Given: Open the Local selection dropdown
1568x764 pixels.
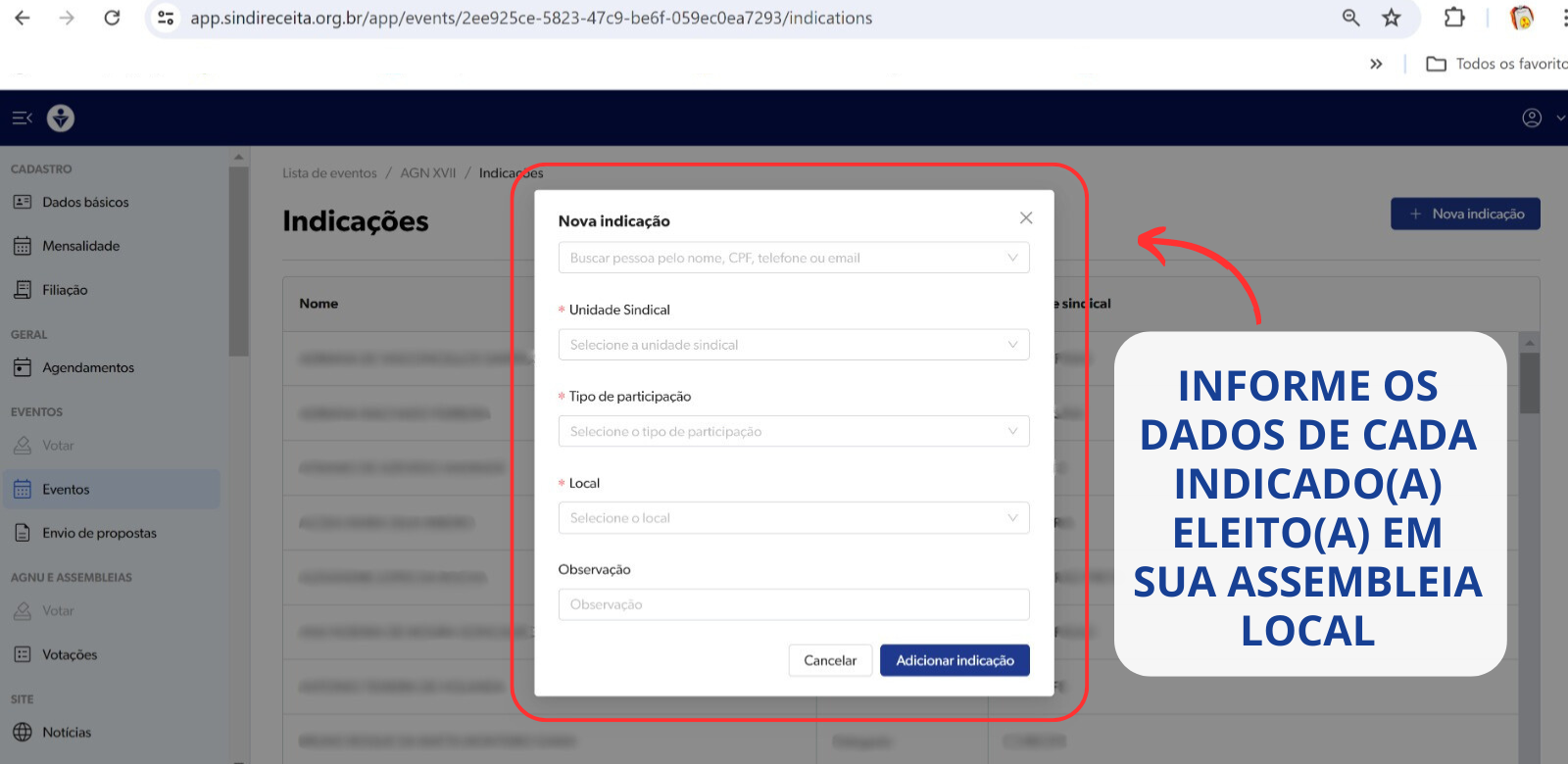Looking at the screenshot, I should coord(793,517).
